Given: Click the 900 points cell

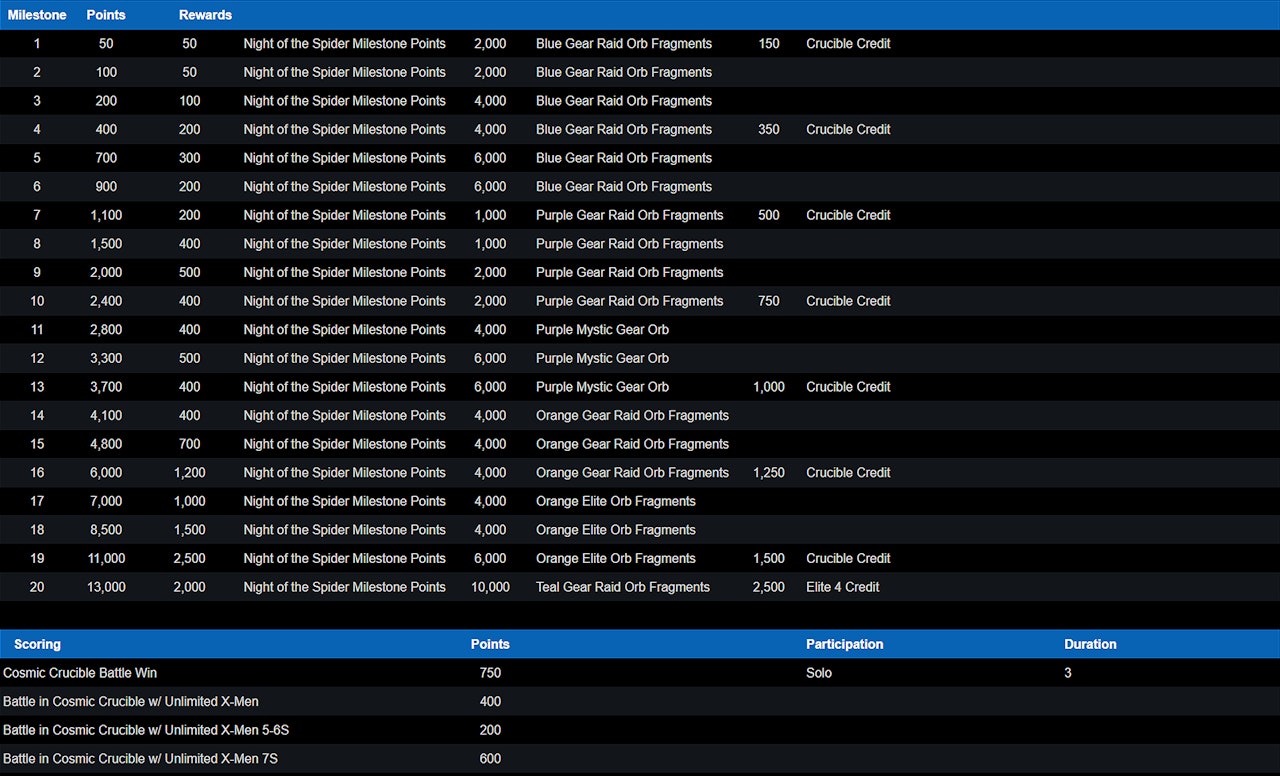Looking at the screenshot, I should [x=106, y=187].
